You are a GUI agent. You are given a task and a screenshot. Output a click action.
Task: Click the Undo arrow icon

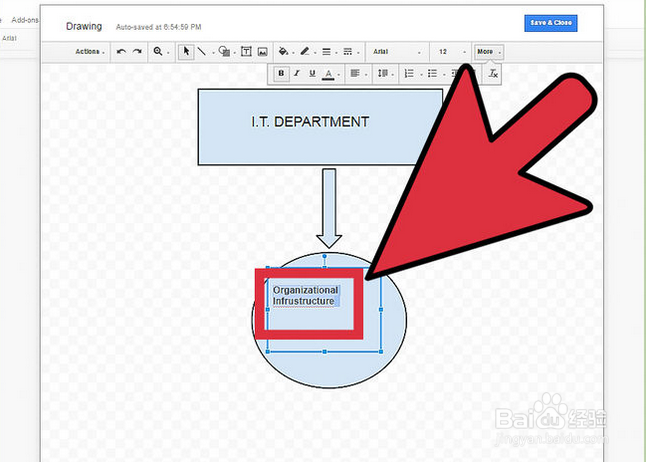coord(121,52)
